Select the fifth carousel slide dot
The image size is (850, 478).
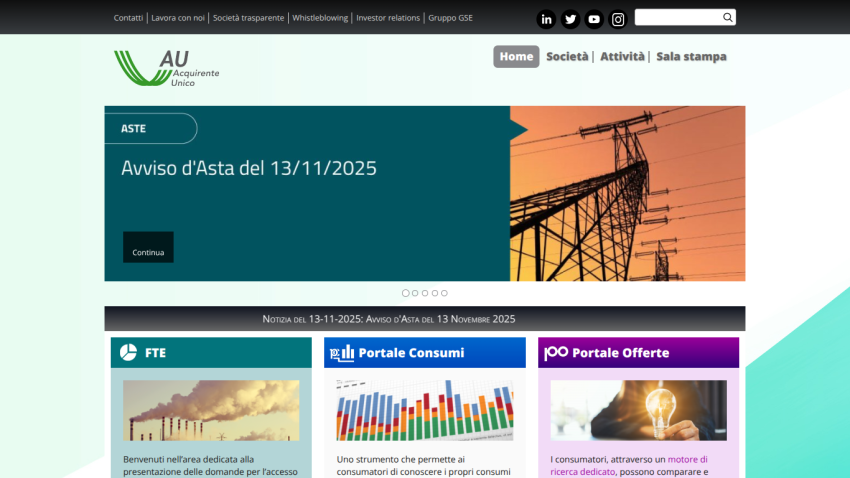445,293
